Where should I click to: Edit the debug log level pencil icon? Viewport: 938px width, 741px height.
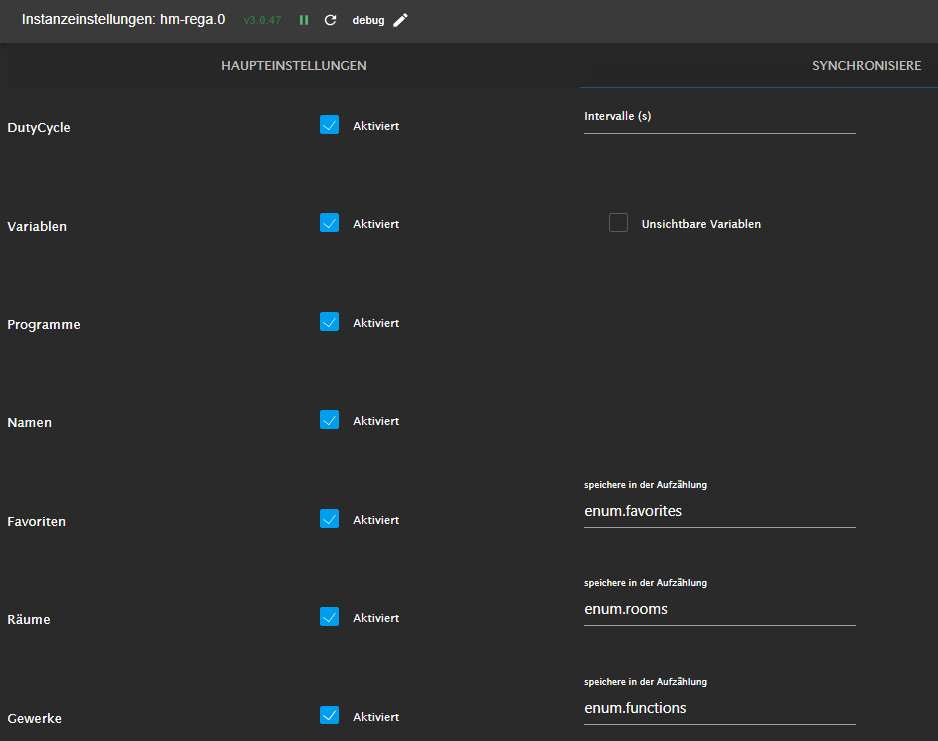click(400, 20)
